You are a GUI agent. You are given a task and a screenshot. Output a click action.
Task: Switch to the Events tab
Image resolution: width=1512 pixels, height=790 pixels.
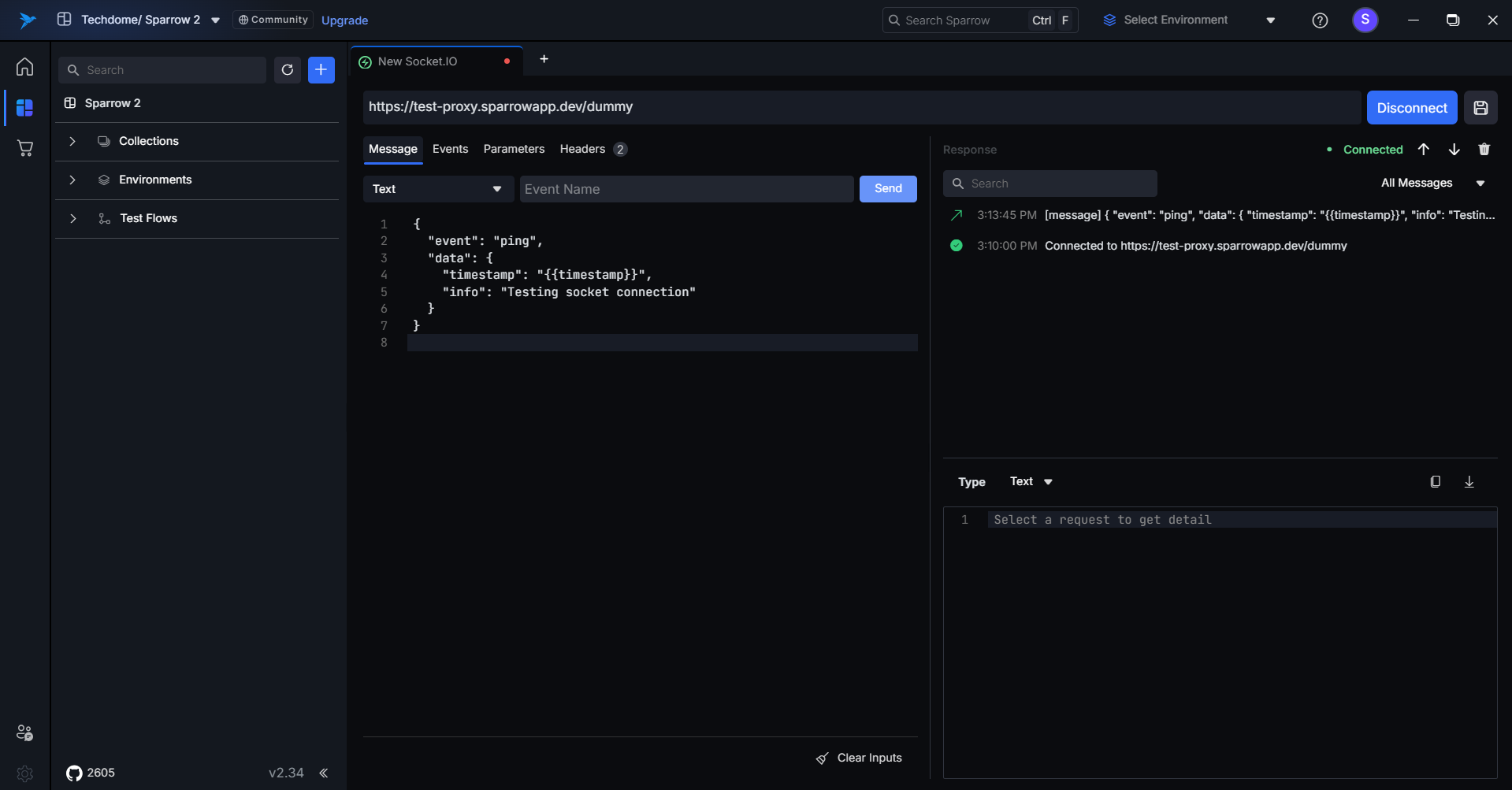point(450,149)
